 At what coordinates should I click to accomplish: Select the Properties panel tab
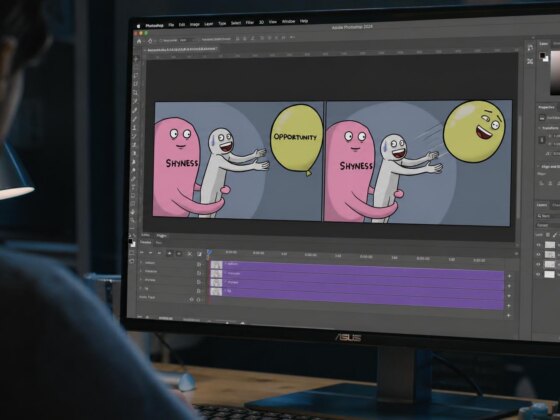(546, 107)
